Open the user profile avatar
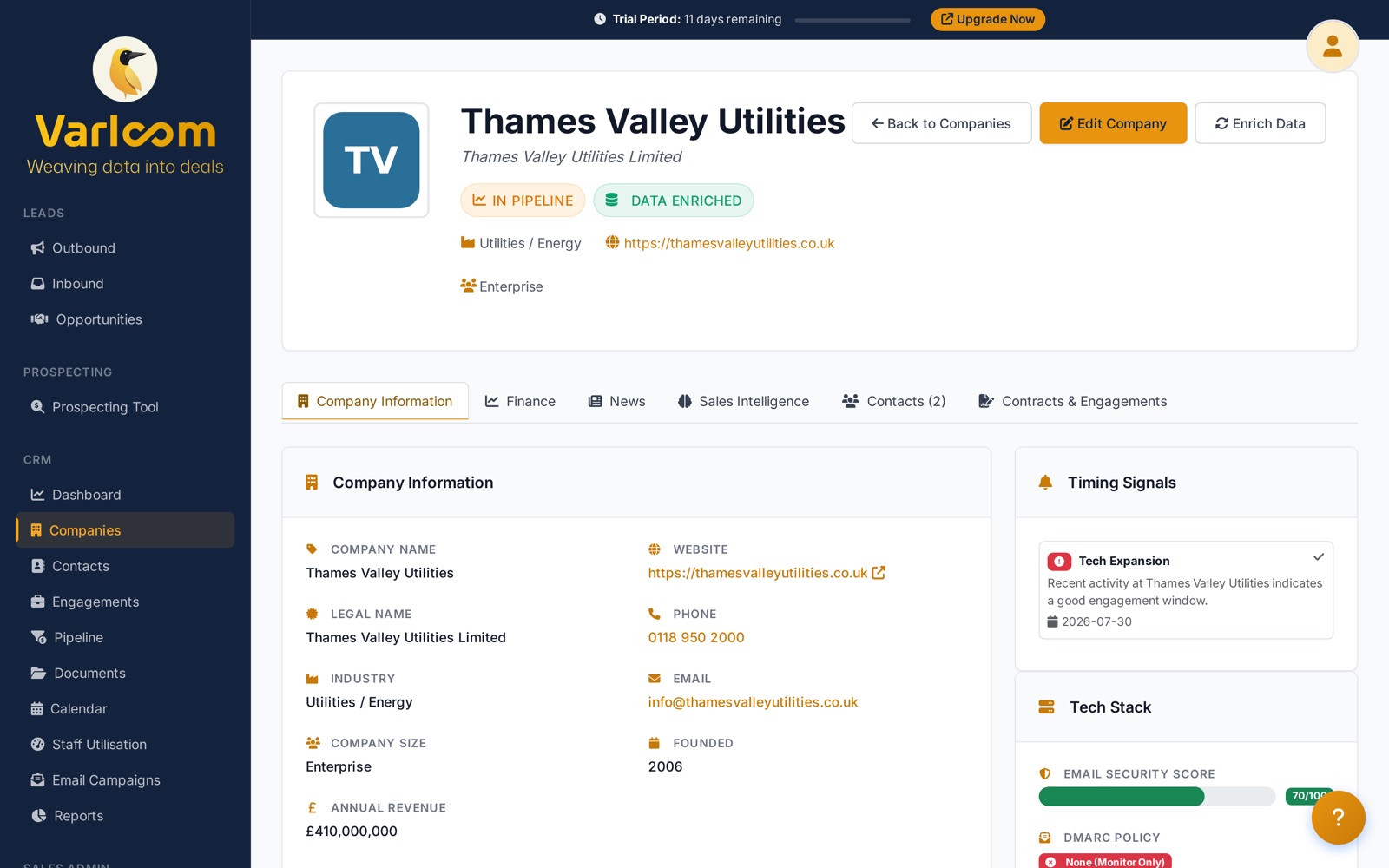Viewport: 1389px width, 868px height. tap(1332, 46)
